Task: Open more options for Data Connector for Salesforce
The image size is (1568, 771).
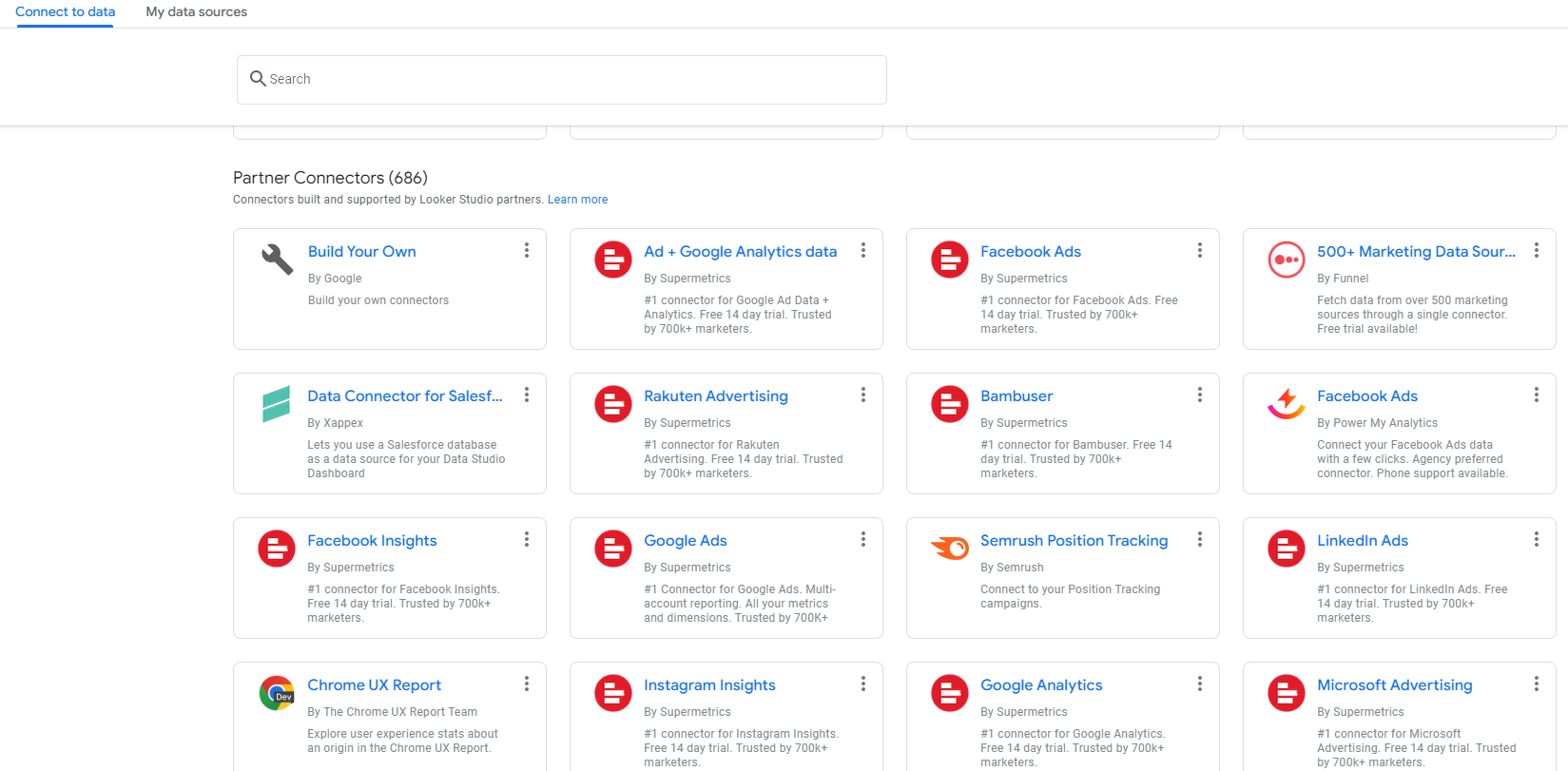Action: pyautogui.click(x=526, y=395)
